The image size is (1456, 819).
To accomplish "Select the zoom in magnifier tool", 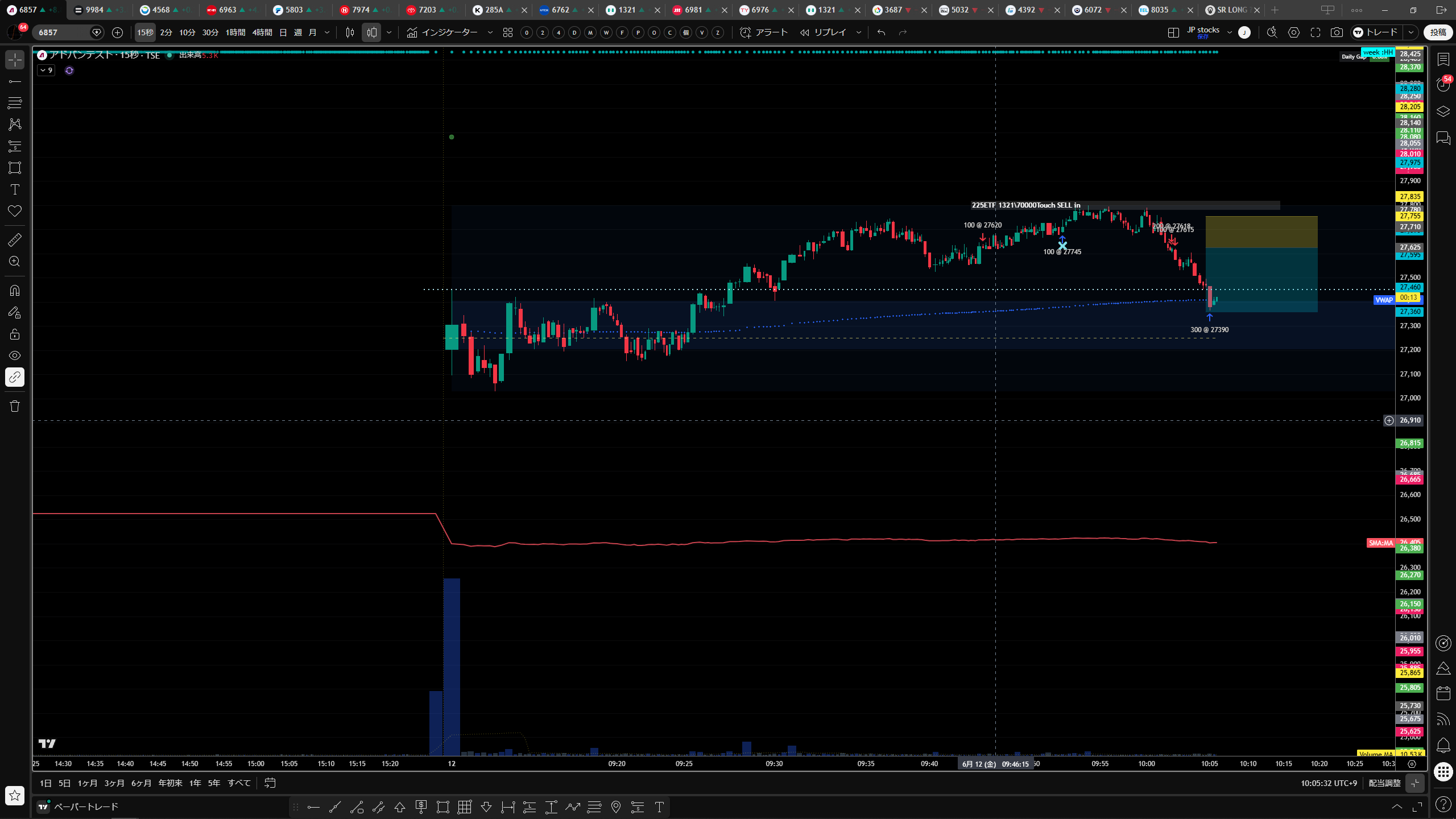I will (x=15, y=262).
